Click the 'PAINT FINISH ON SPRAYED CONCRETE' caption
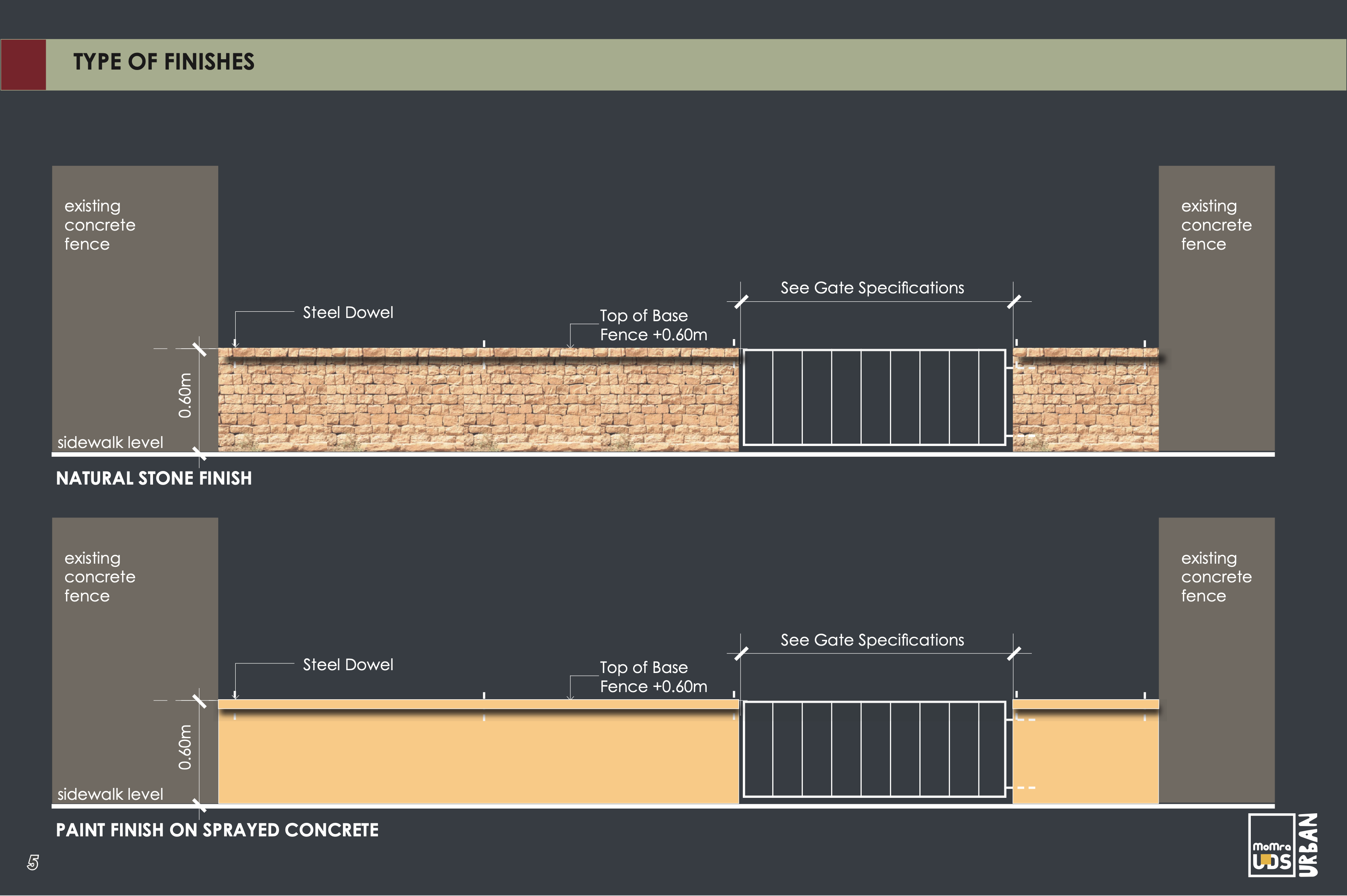This screenshot has height=896, width=1347. [217, 830]
